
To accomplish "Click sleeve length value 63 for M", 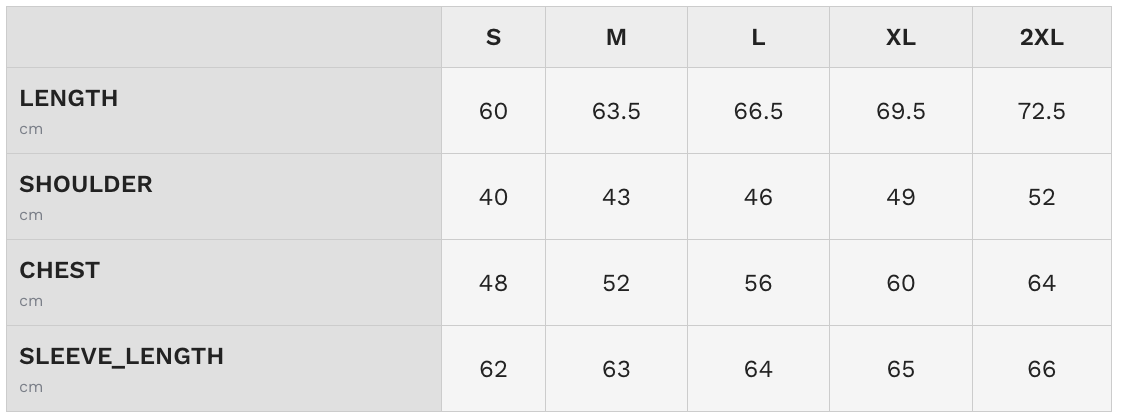I will click(616, 369).
